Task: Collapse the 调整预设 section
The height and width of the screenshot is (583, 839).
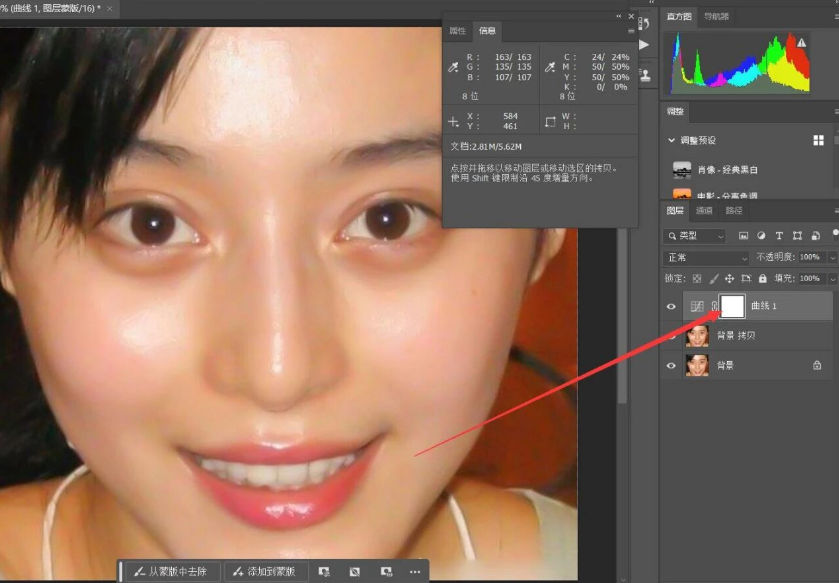Action: pos(672,140)
